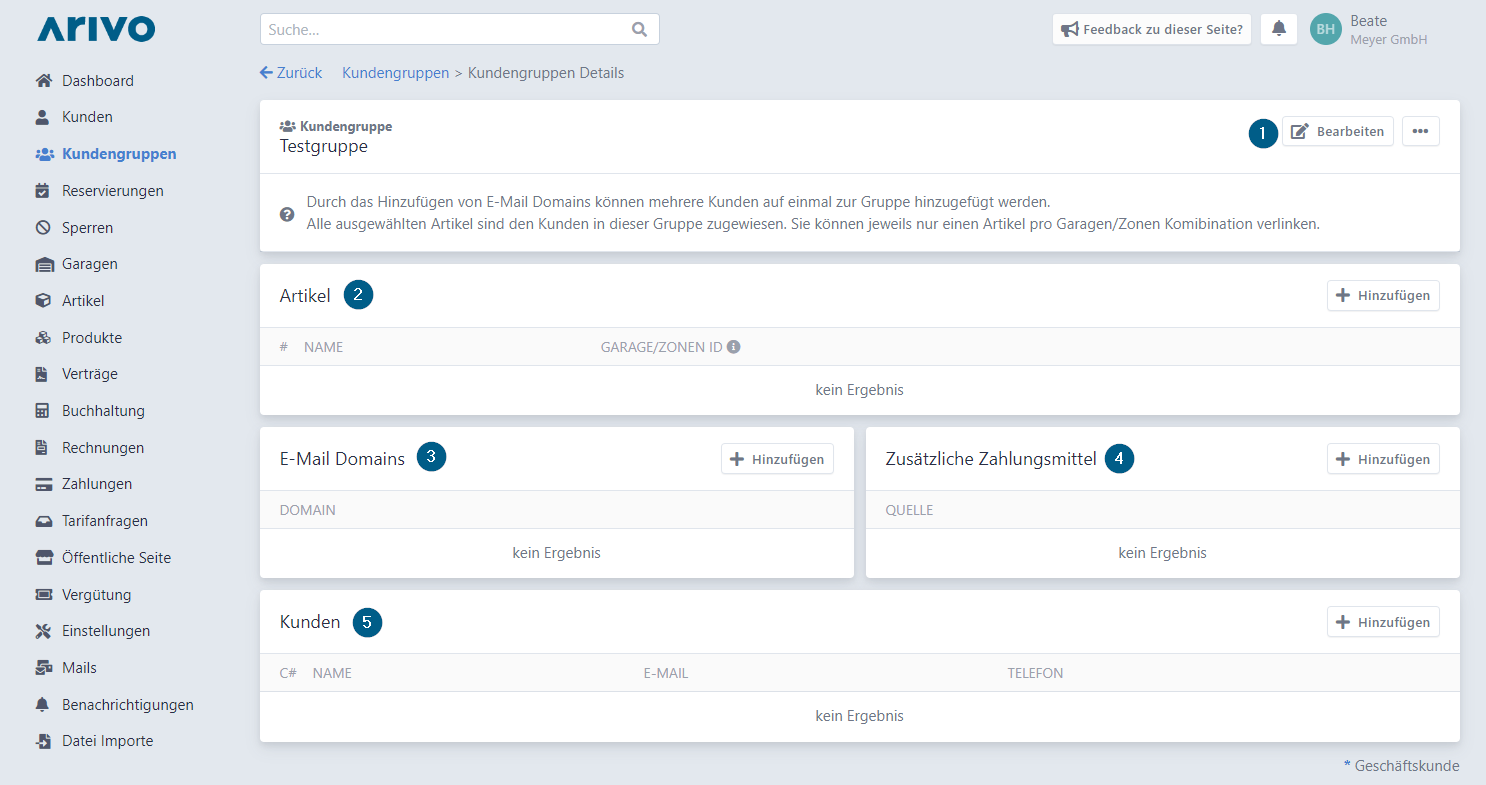Open Rechnungen from the sidebar
The image size is (1486, 785).
[x=102, y=448]
